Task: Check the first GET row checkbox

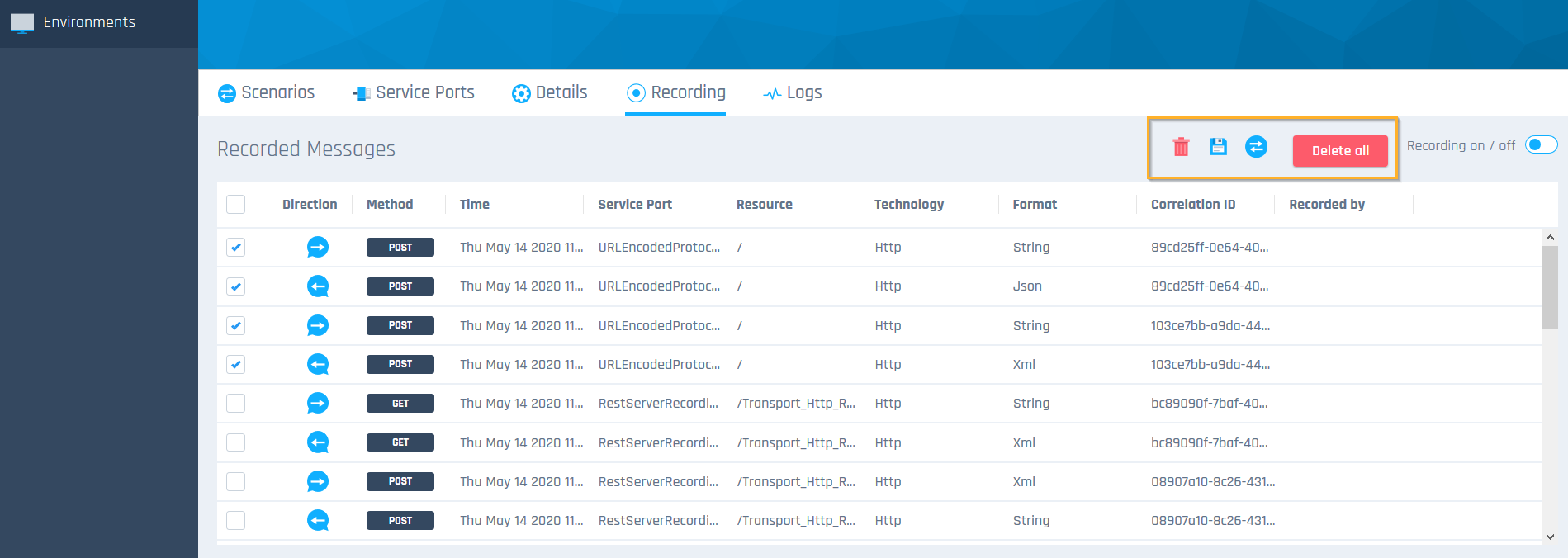Action: click(x=236, y=403)
